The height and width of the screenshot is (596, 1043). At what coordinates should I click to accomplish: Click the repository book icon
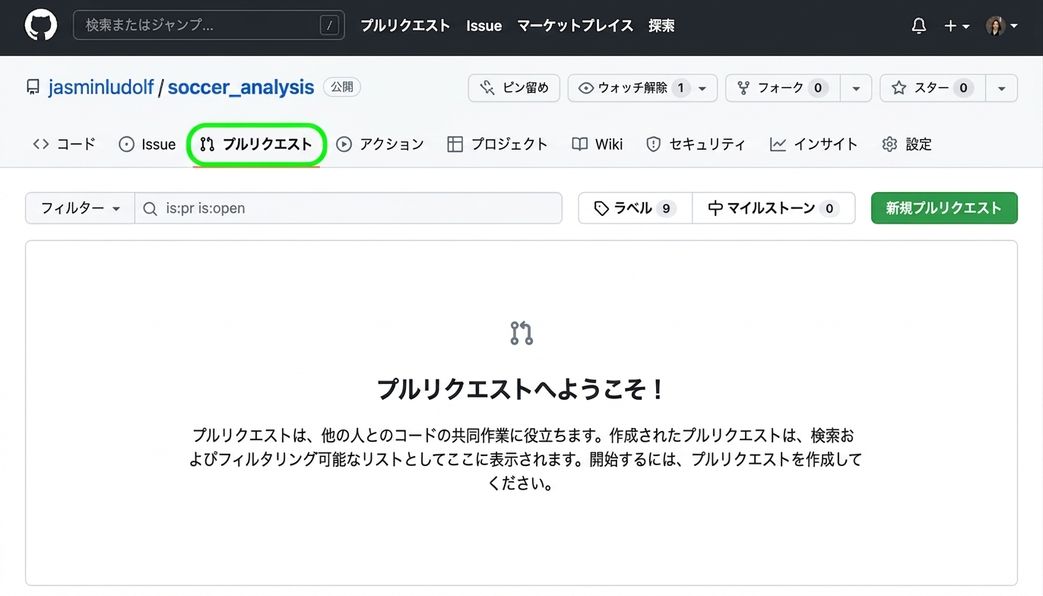pos(33,87)
